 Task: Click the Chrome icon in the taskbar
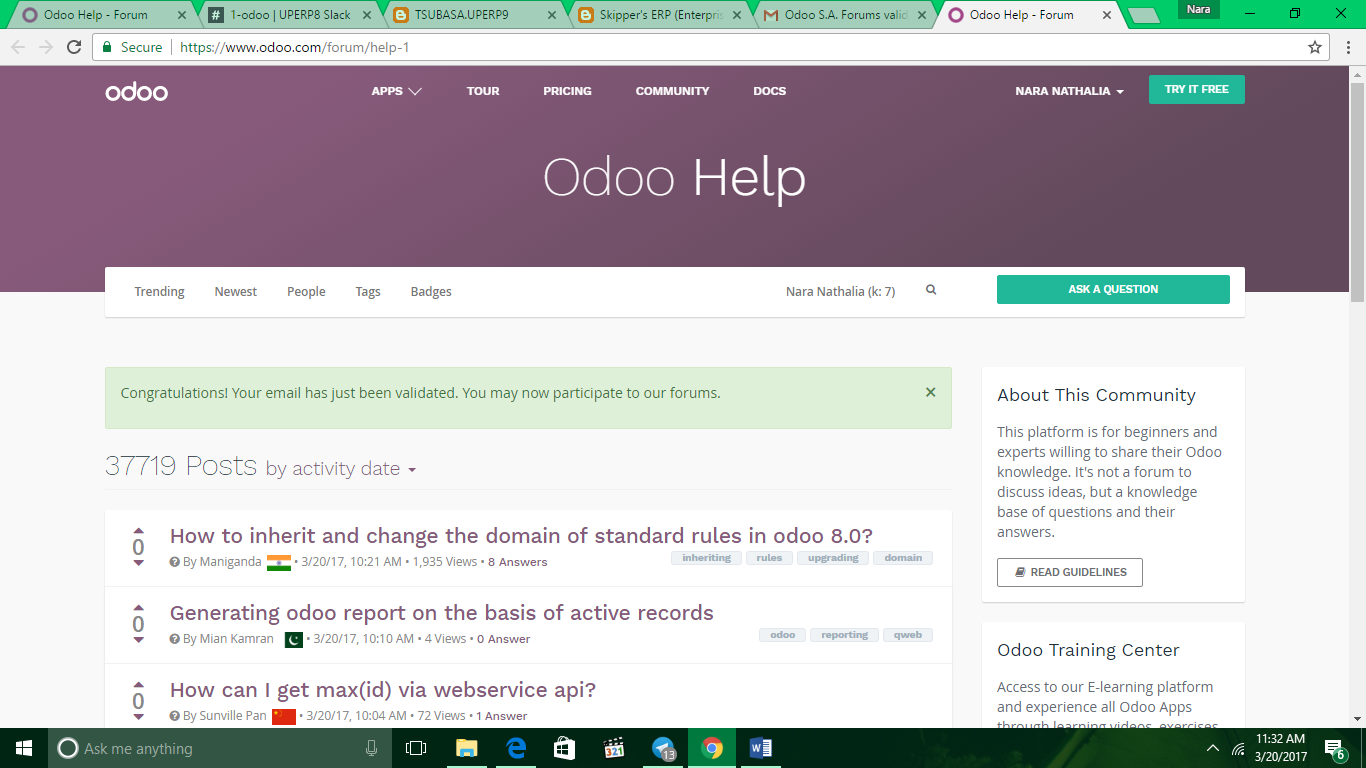(712, 748)
